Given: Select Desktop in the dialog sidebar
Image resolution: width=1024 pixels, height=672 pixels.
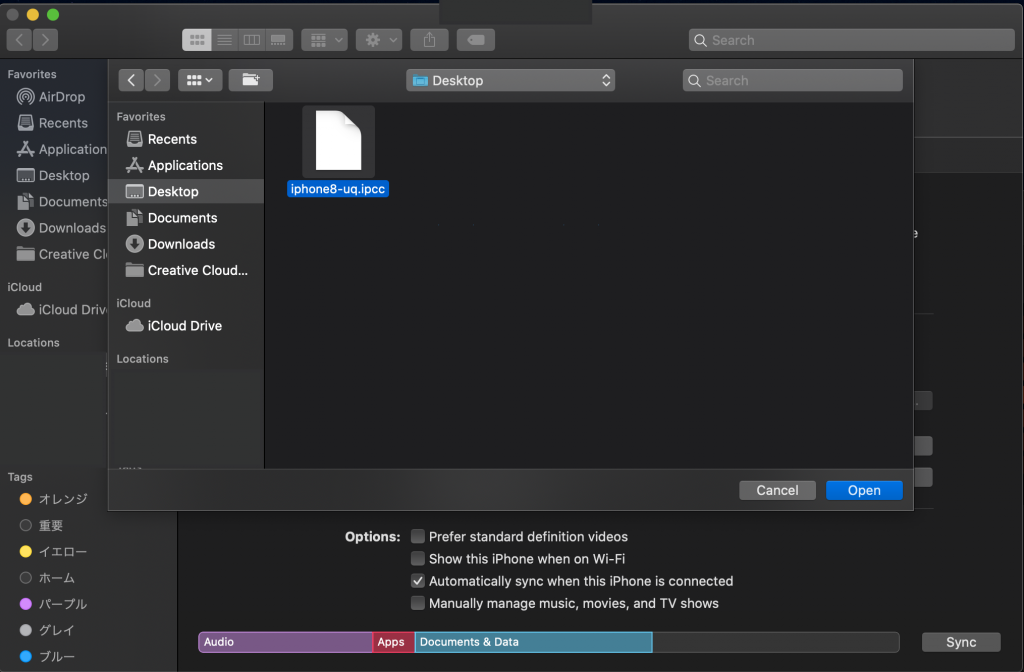Looking at the screenshot, I should tap(186, 191).
